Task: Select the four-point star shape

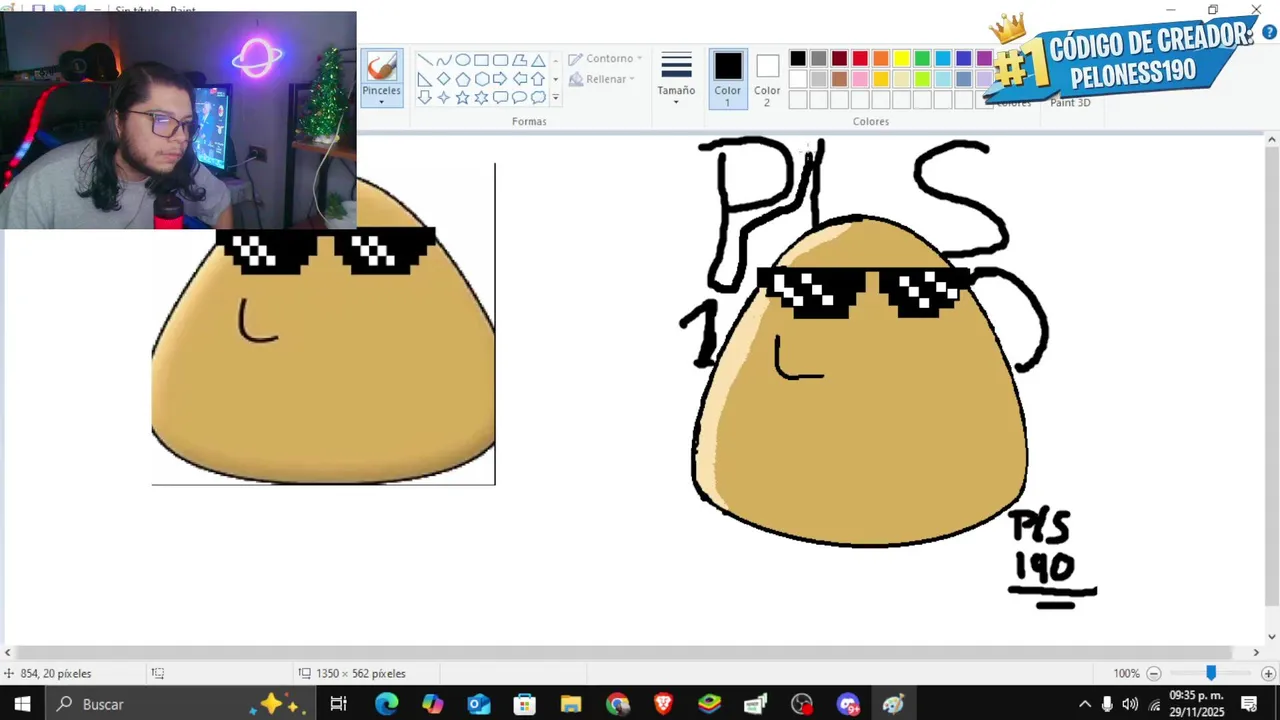Action: (443, 97)
